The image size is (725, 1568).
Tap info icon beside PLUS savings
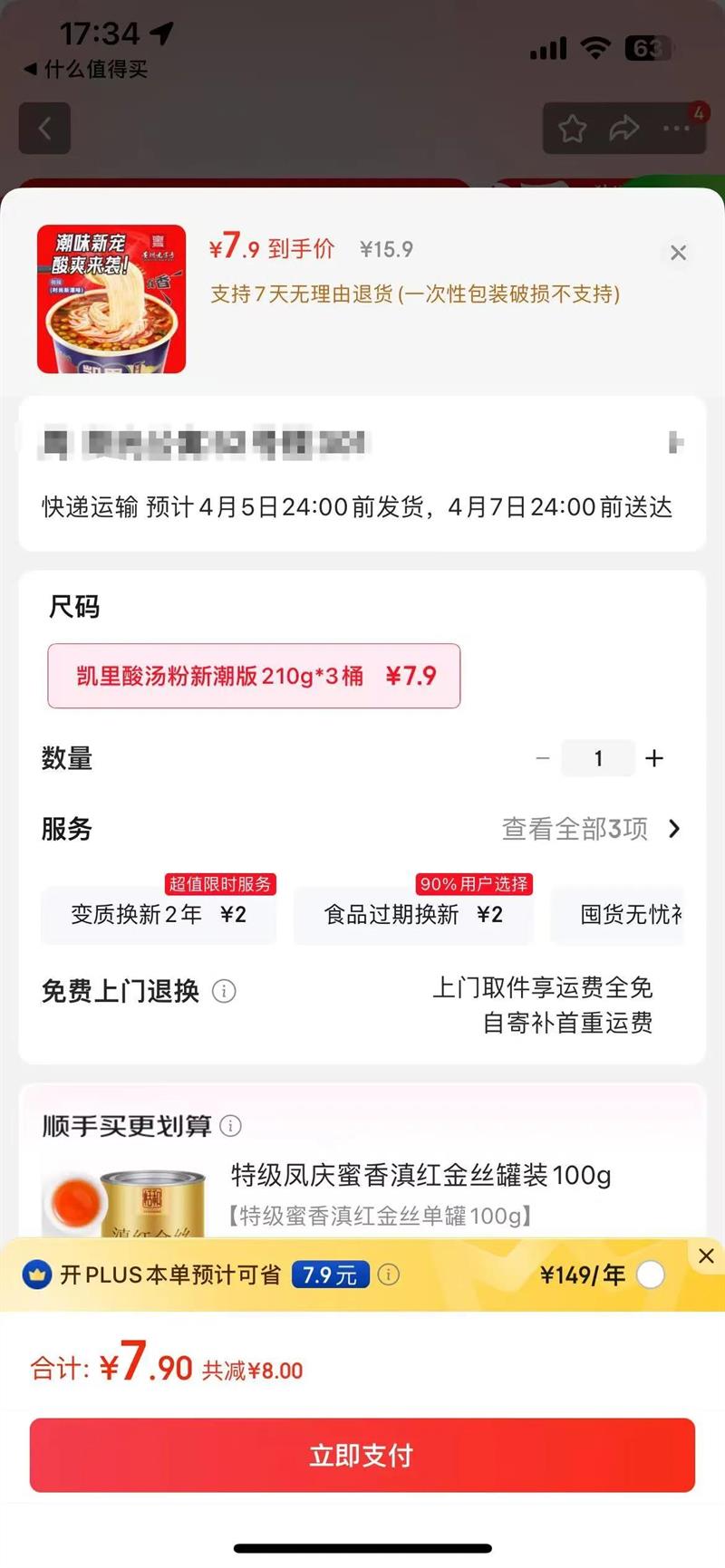389,1275
